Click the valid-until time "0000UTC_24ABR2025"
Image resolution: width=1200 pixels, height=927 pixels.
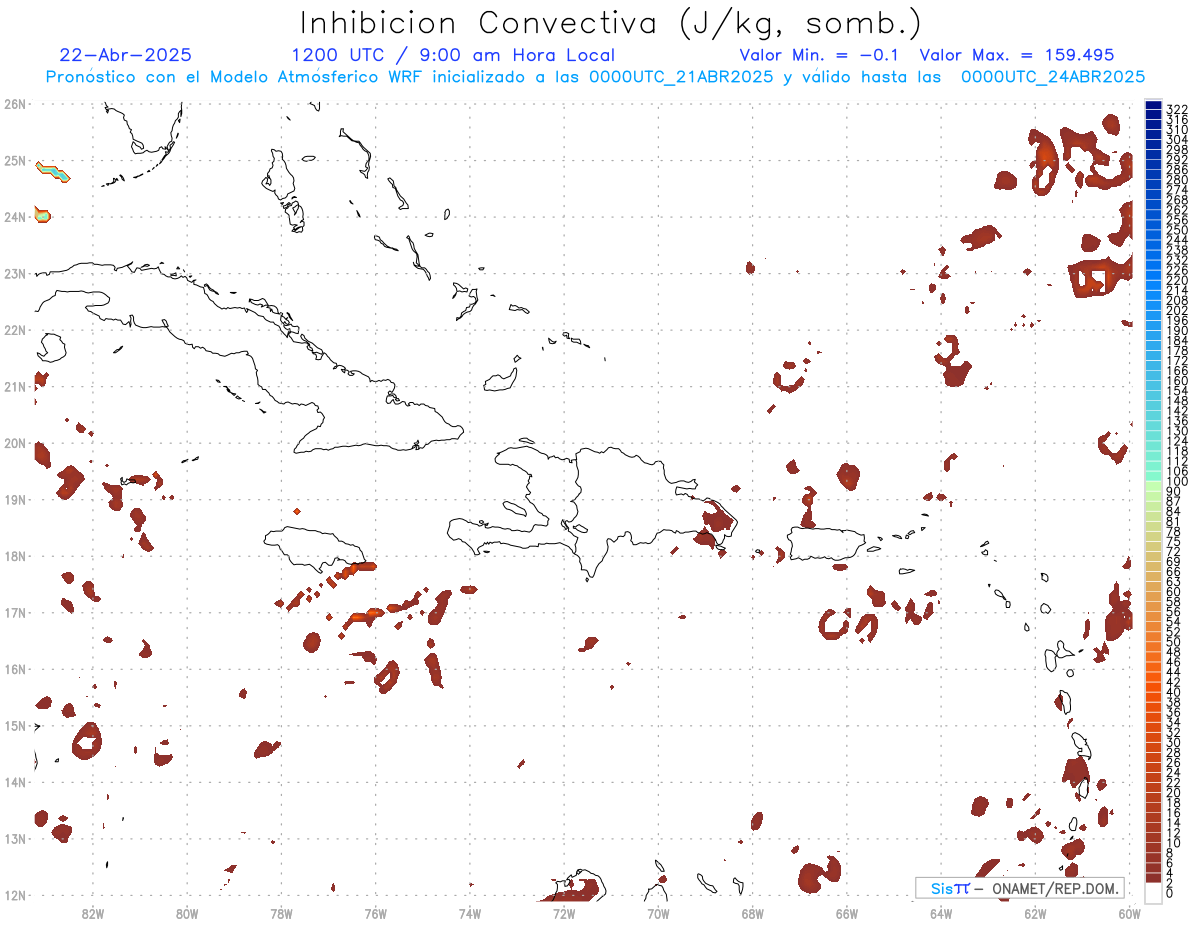pos(1053,77)
